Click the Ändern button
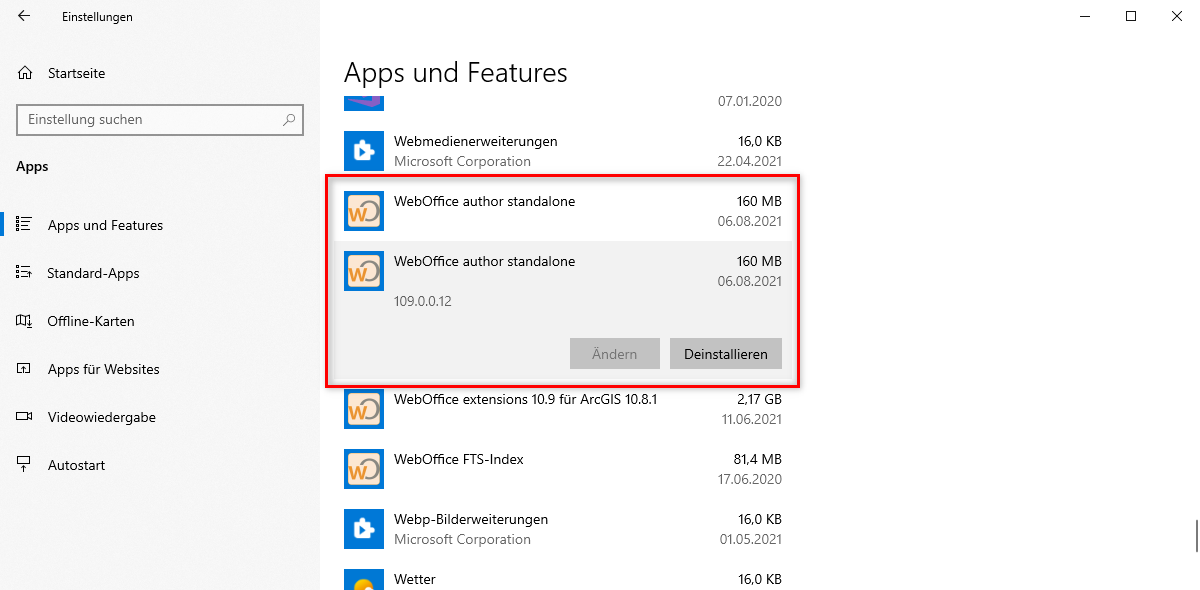1200x590 pixels. coord(614,353)
